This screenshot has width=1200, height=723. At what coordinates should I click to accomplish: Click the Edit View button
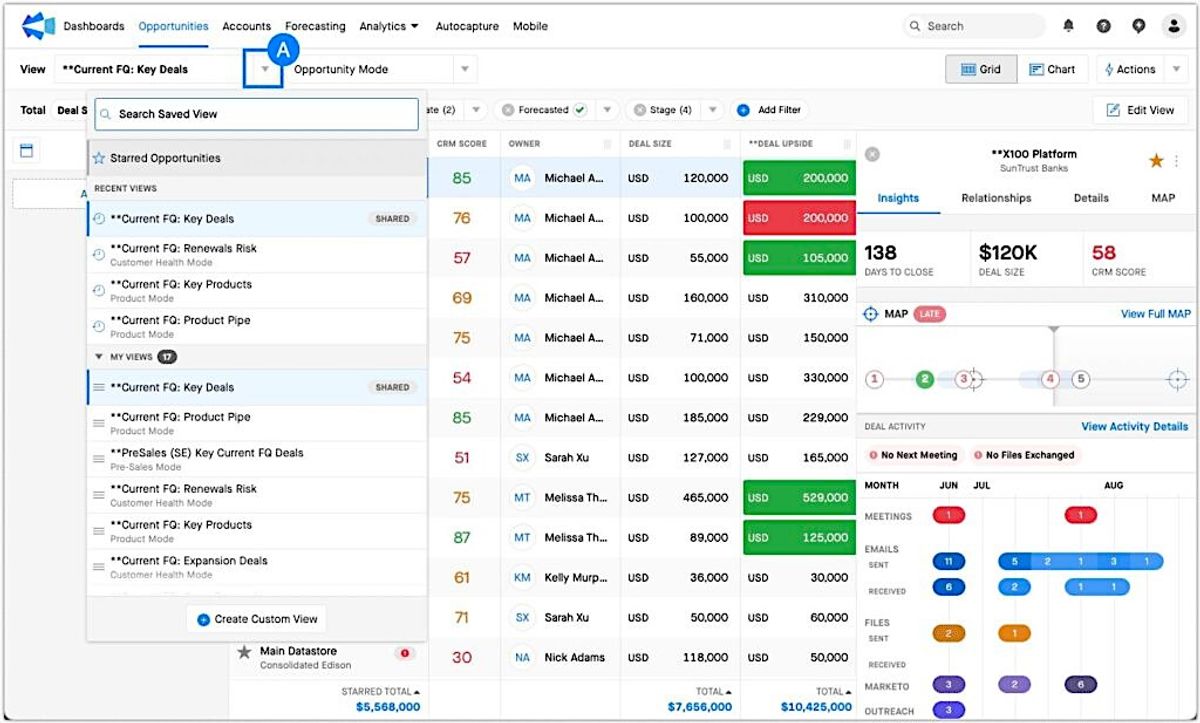coord(1140,110)
